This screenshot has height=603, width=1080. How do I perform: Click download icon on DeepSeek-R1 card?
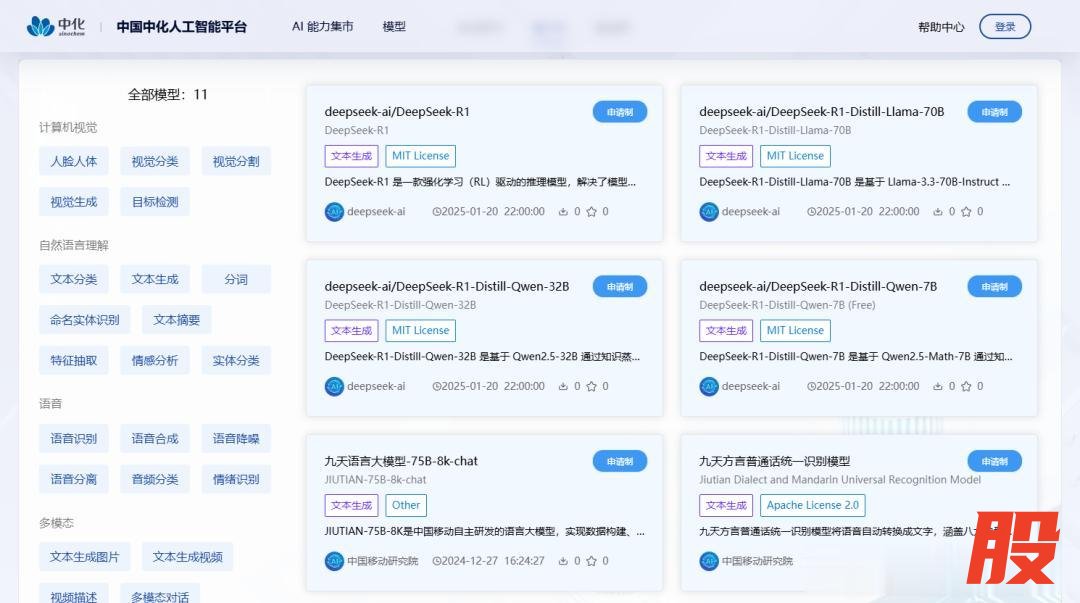tap(563, 212)
